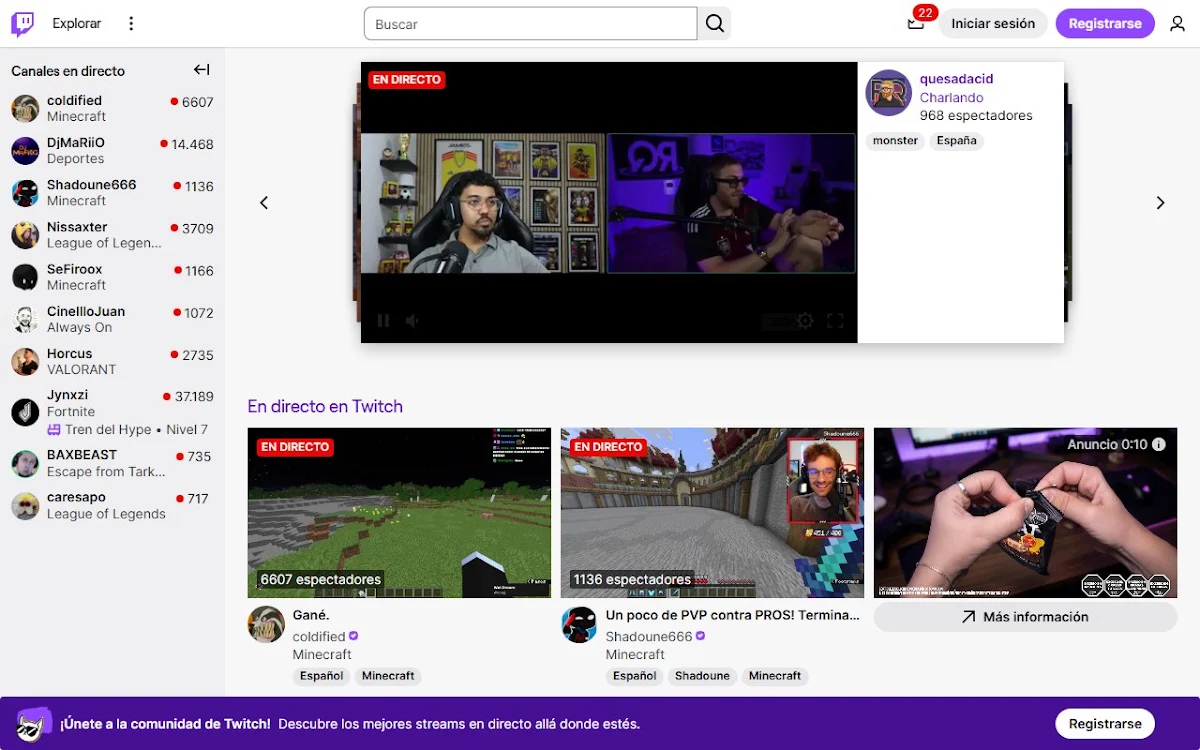Open the Shadoune666 stream thumbnail

pyautogui.click(x=712, y=513)
